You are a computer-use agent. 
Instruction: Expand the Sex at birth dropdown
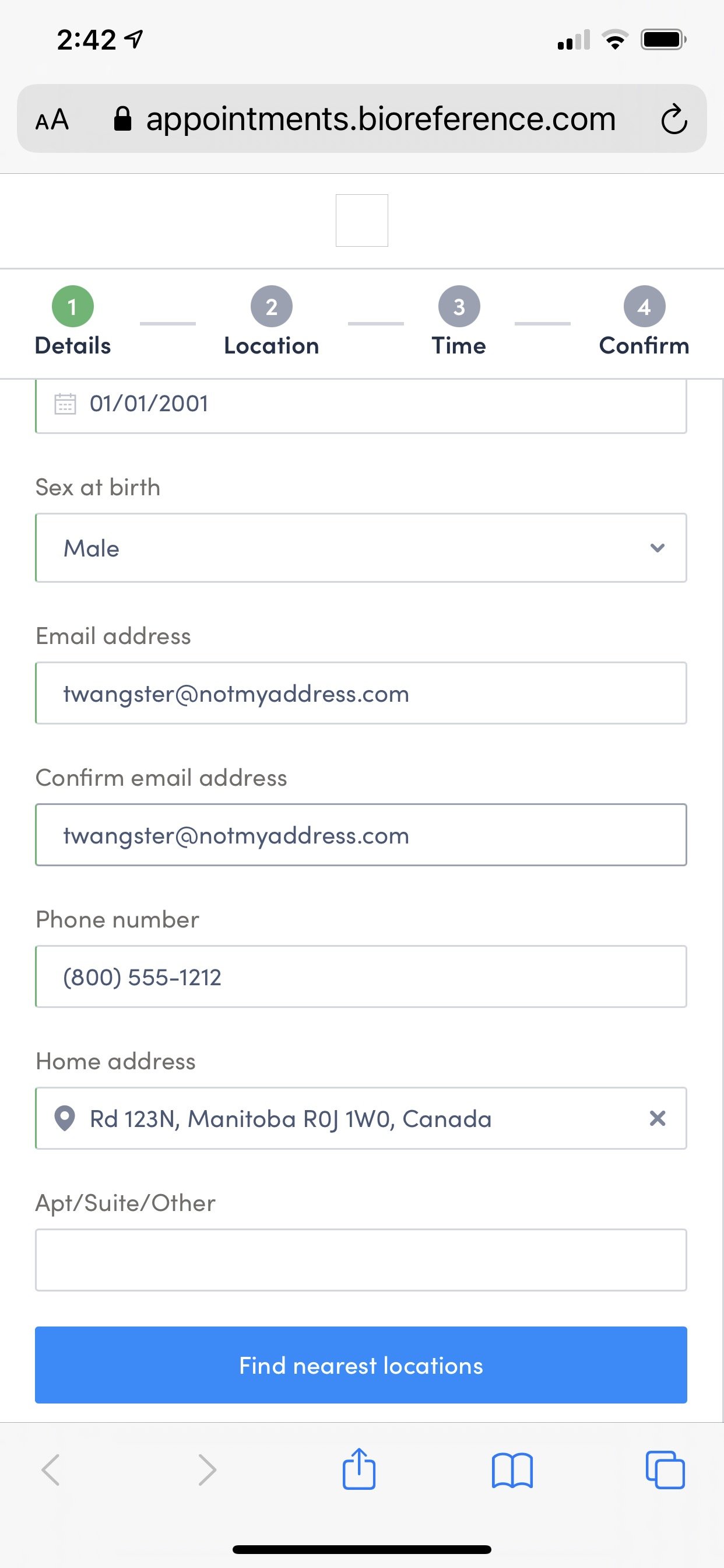pos(361,548)
